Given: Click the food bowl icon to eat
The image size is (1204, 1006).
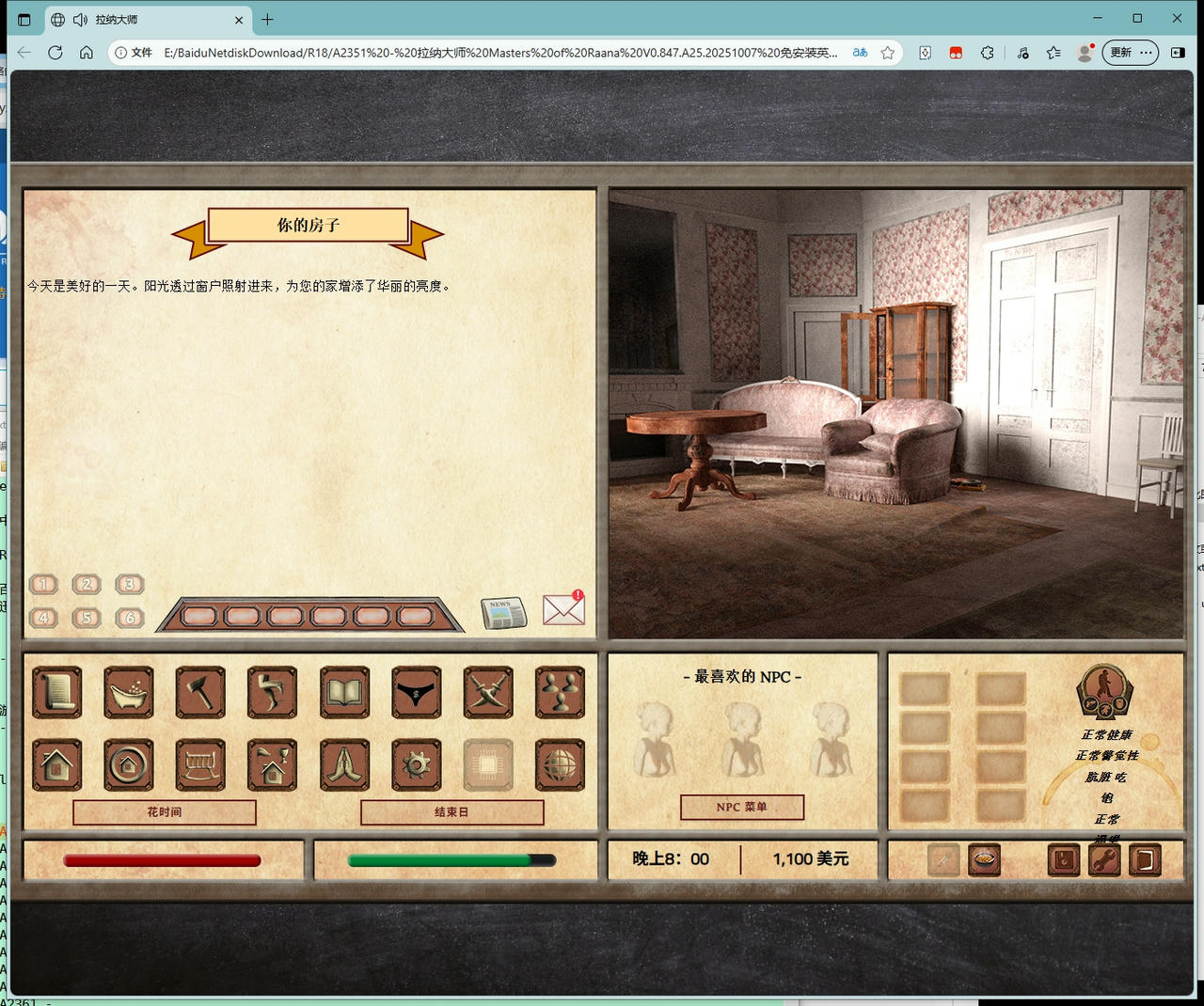Looking at the screenshot, I should click(x=985, y=859).
